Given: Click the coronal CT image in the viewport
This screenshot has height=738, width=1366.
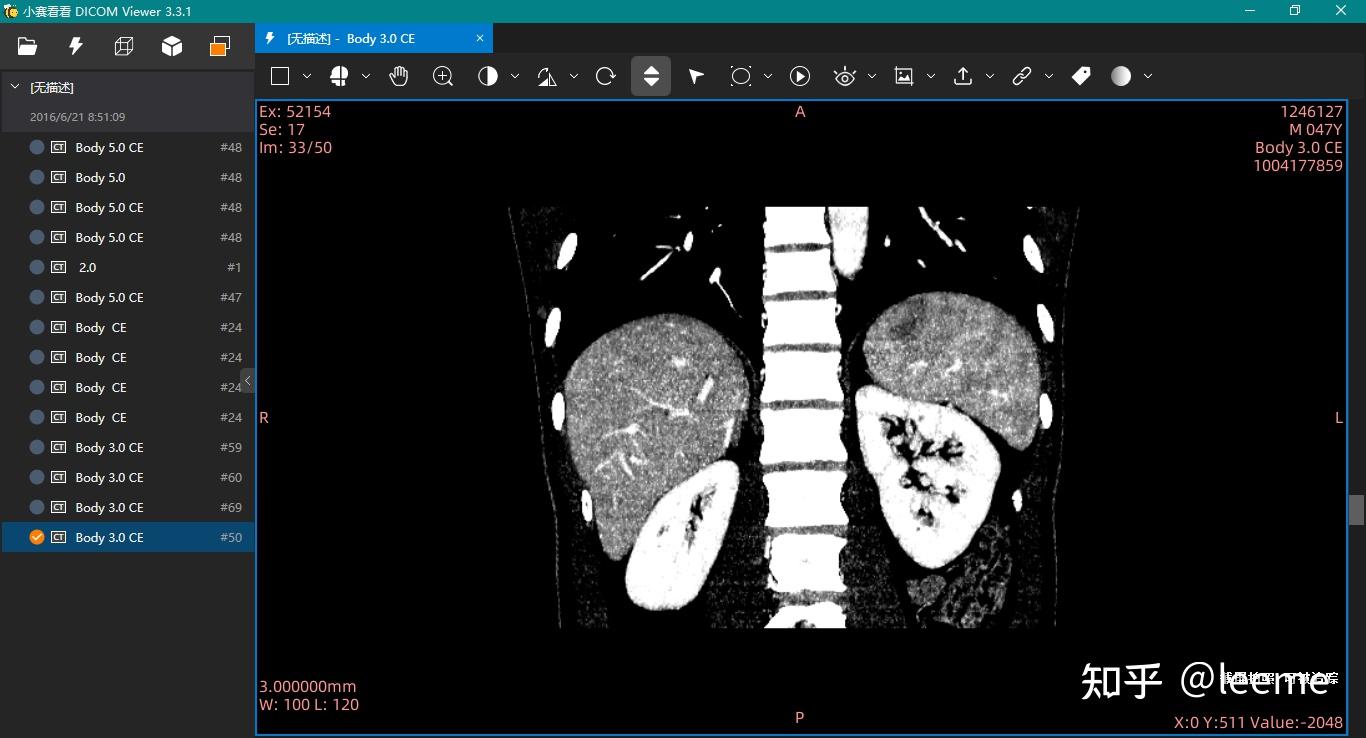Looking at the screenshot, I should tap(795, 417).
